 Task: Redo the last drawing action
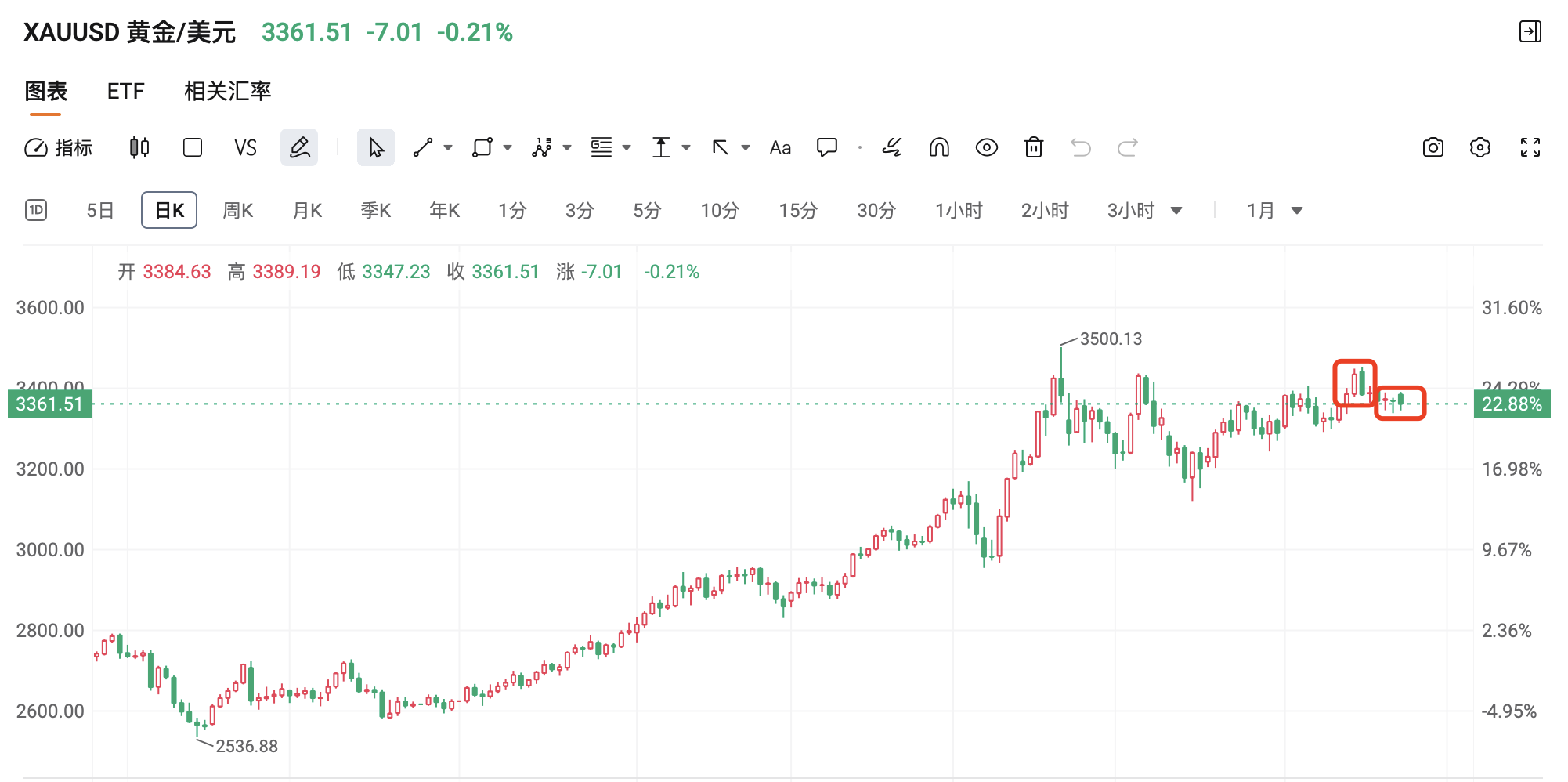pos(1128,147)
